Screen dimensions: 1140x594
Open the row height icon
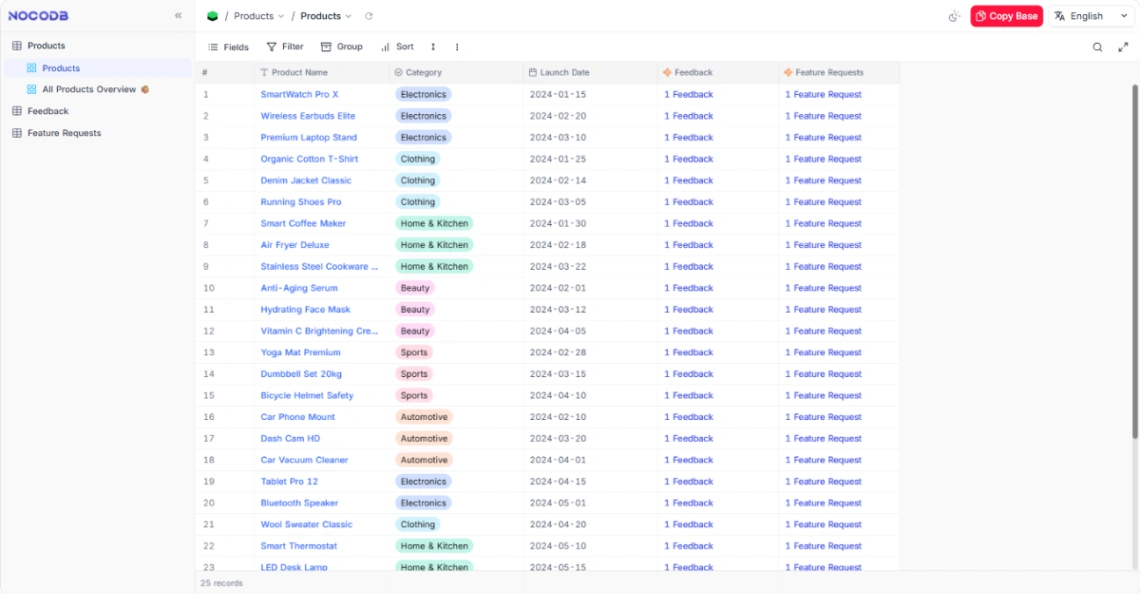pyautogui.click(x=433, y=47)
